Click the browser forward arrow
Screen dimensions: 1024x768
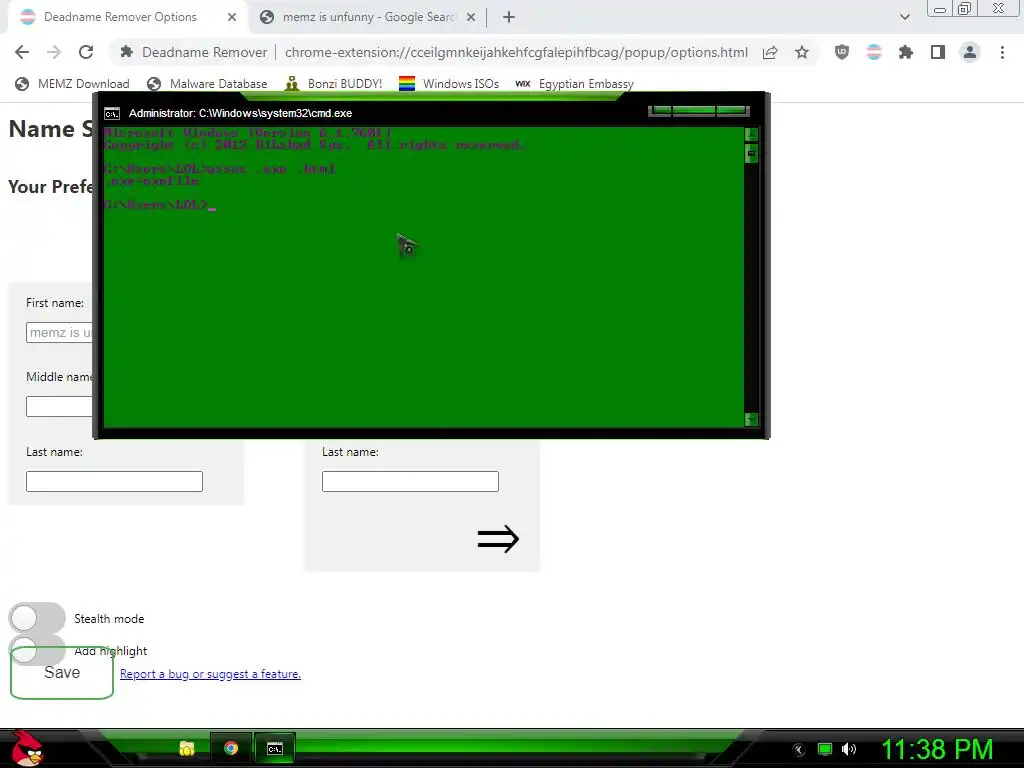pyautogui.click(x=54, y=52)
